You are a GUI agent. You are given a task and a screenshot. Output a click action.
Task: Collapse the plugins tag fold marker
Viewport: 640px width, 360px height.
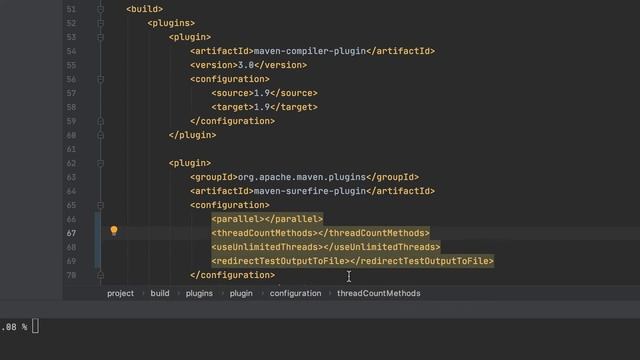tap(100, 23)
